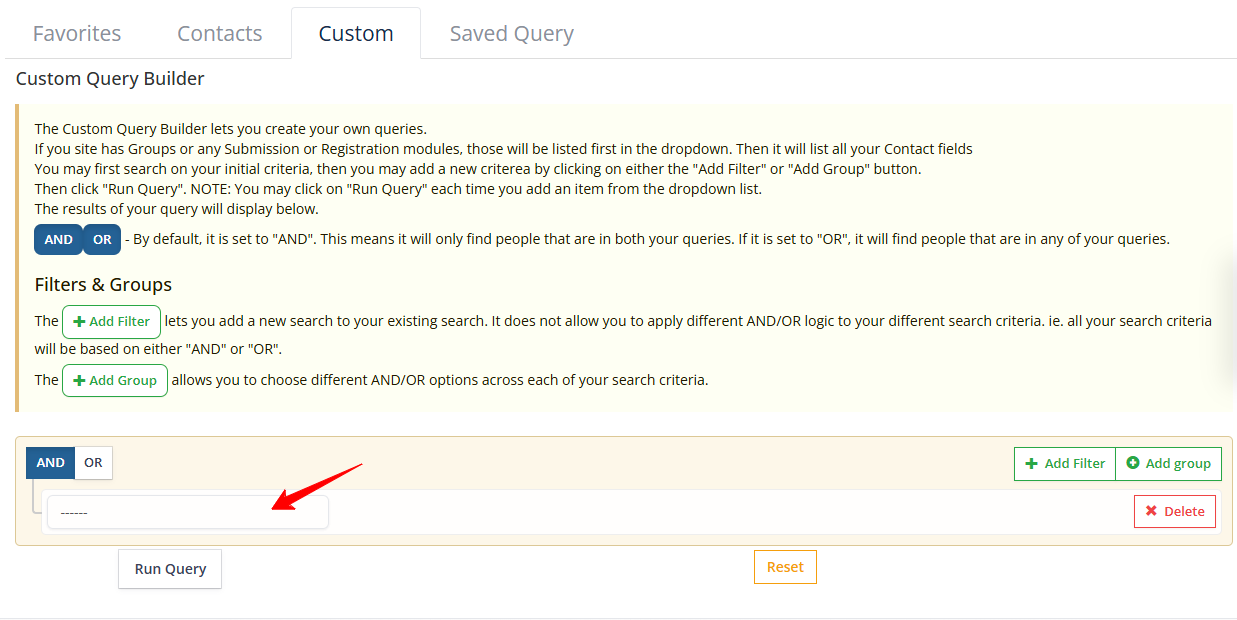Delete the current filter row
The height and width of the screenshot is (620, 1237).
1175,511
